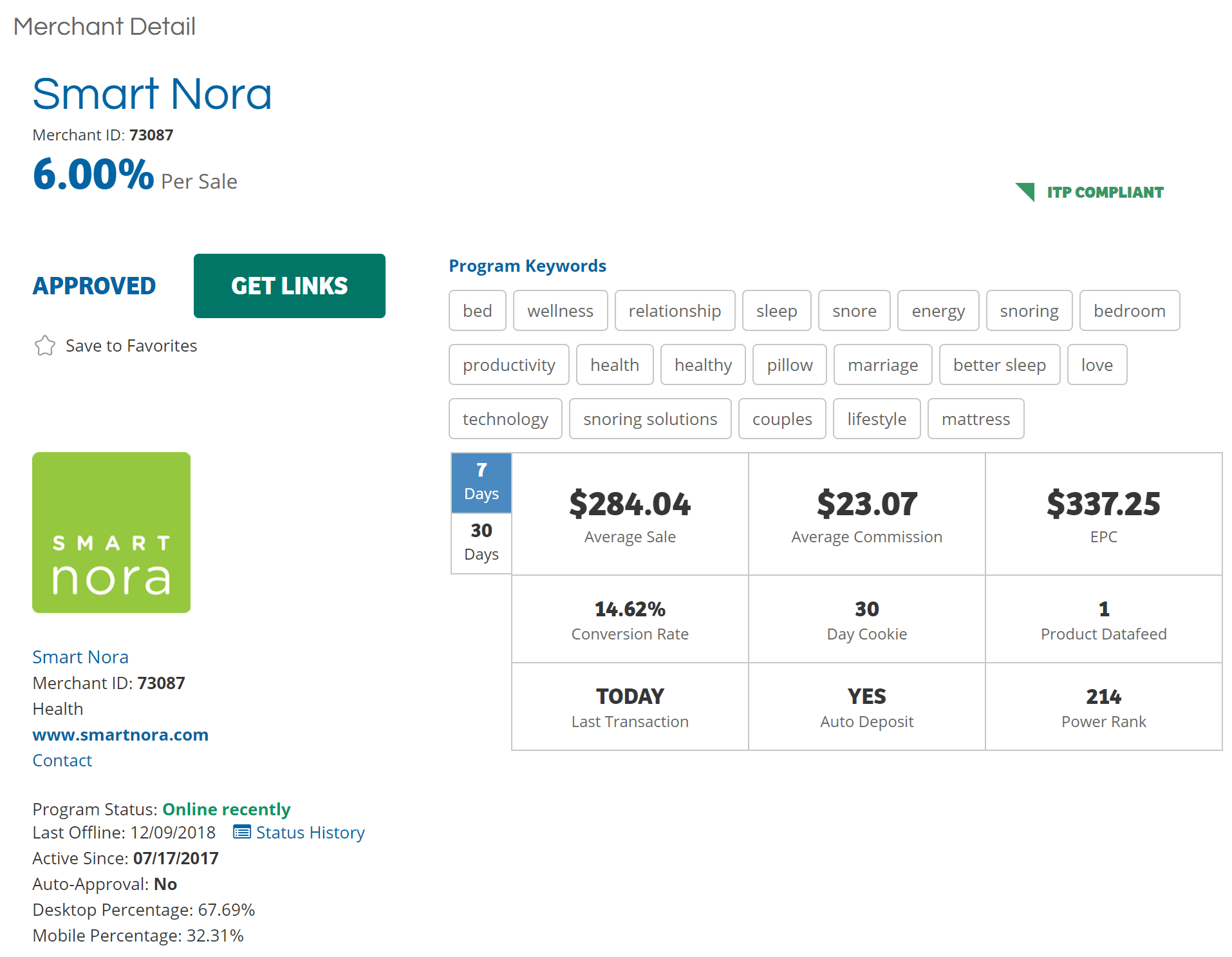This screenshot has width=1232, height=957.
Task: Select the 'sleep' keyword tag
Action: pyautogui.click(x=777, y=310)
